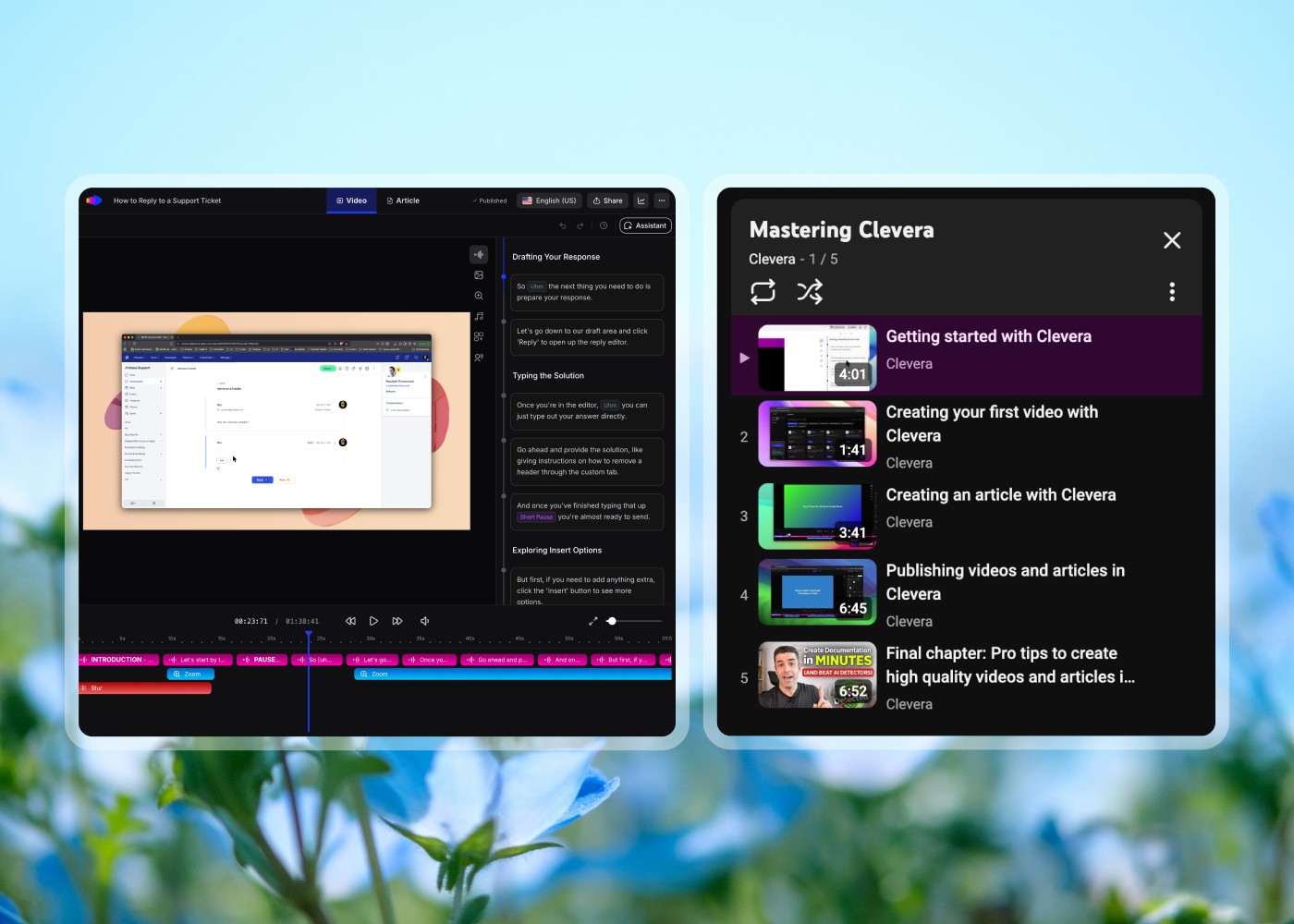Open thumbnail for Creating your first video

[817, 433]
